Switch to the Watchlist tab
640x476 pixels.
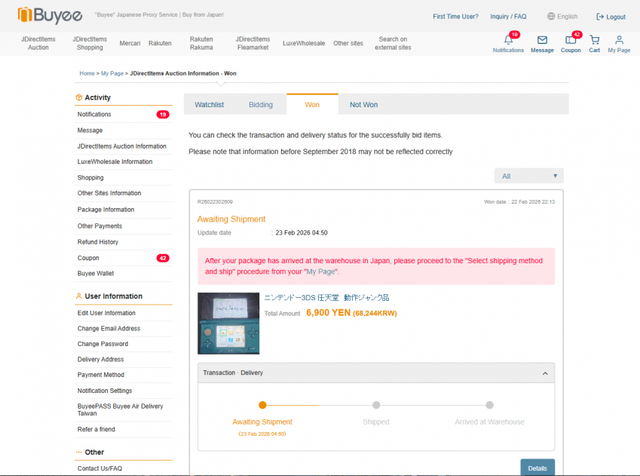(209, 104)
